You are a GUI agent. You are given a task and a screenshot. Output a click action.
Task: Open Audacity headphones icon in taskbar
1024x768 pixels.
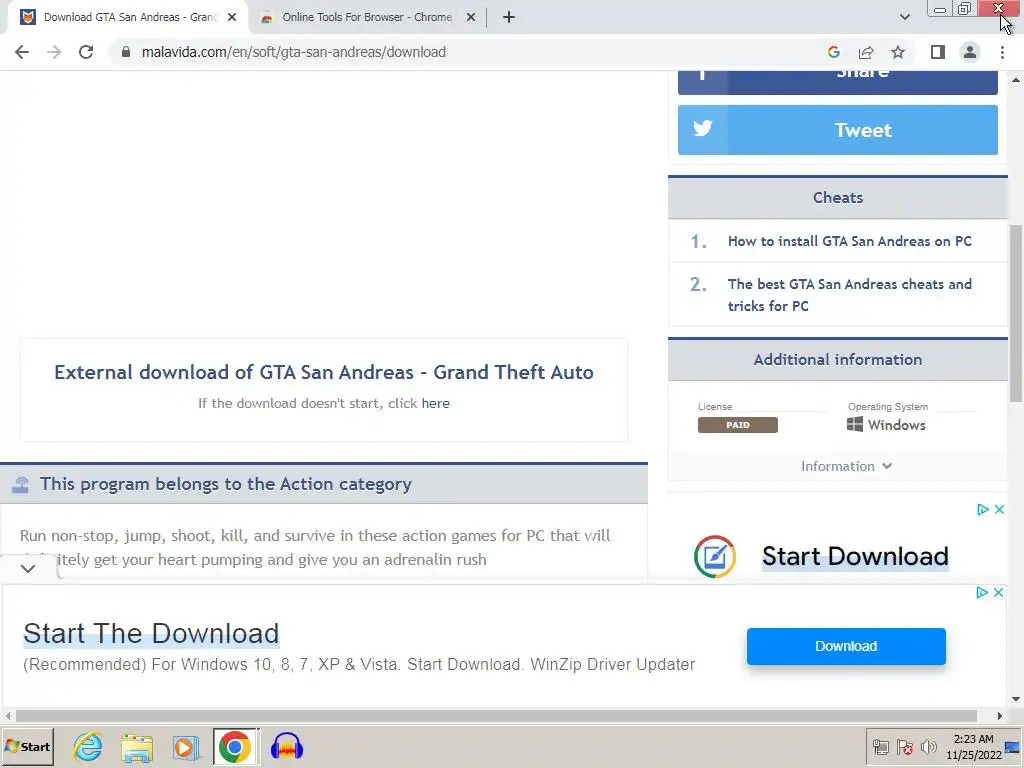click(287, 747)
